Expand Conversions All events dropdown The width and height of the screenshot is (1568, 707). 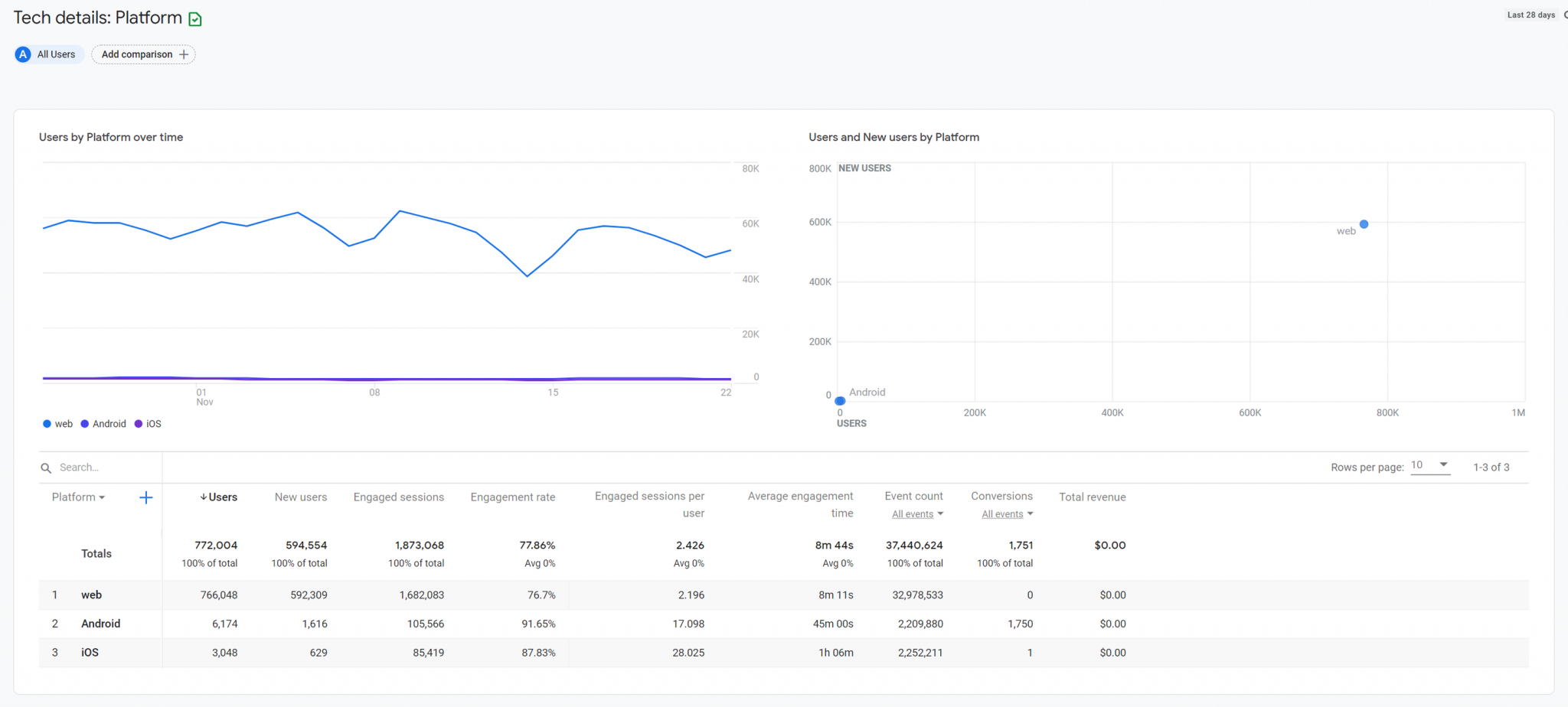[x=1007, y=514]
